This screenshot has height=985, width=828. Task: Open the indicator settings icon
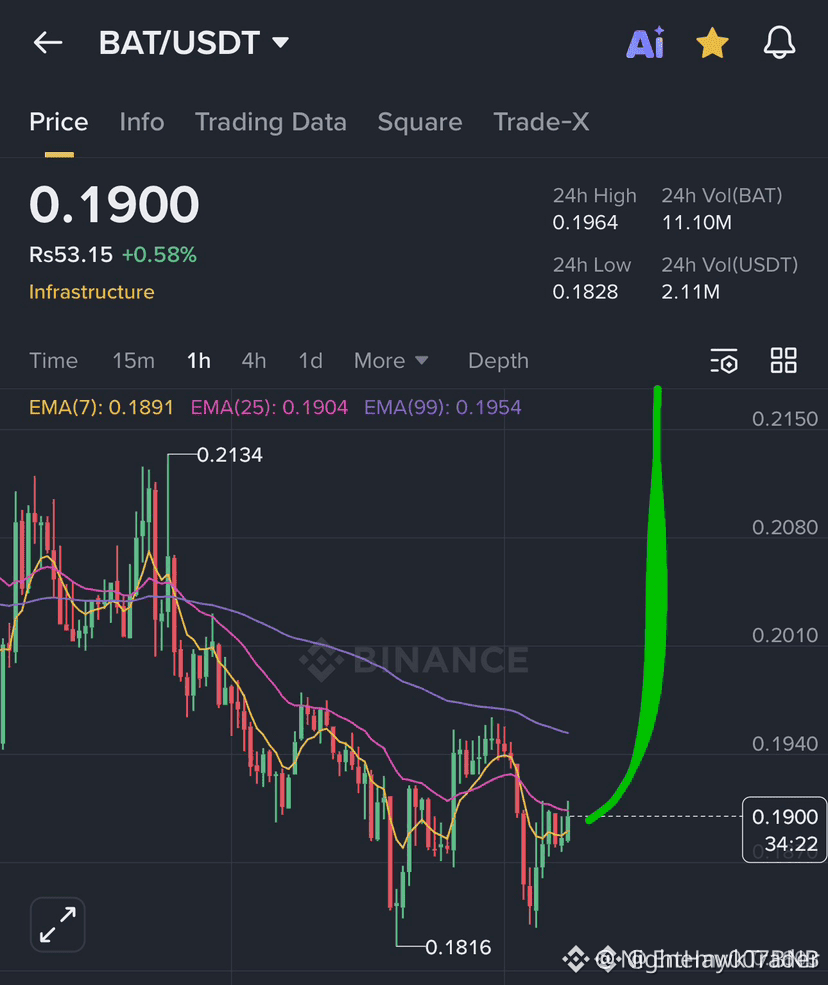(x=724, y=361)
